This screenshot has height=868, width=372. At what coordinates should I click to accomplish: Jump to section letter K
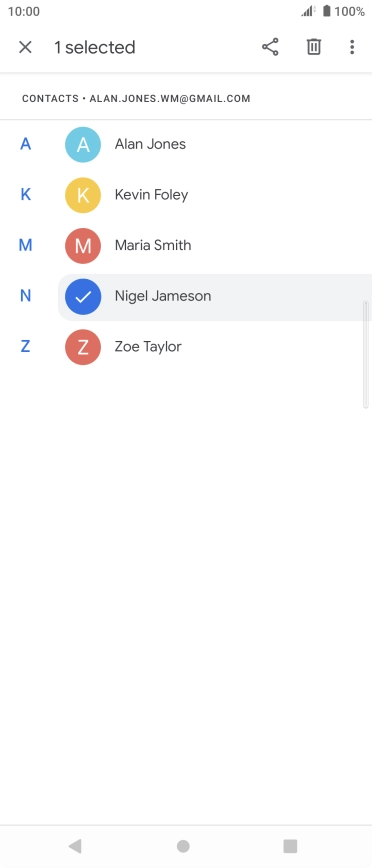25,195
